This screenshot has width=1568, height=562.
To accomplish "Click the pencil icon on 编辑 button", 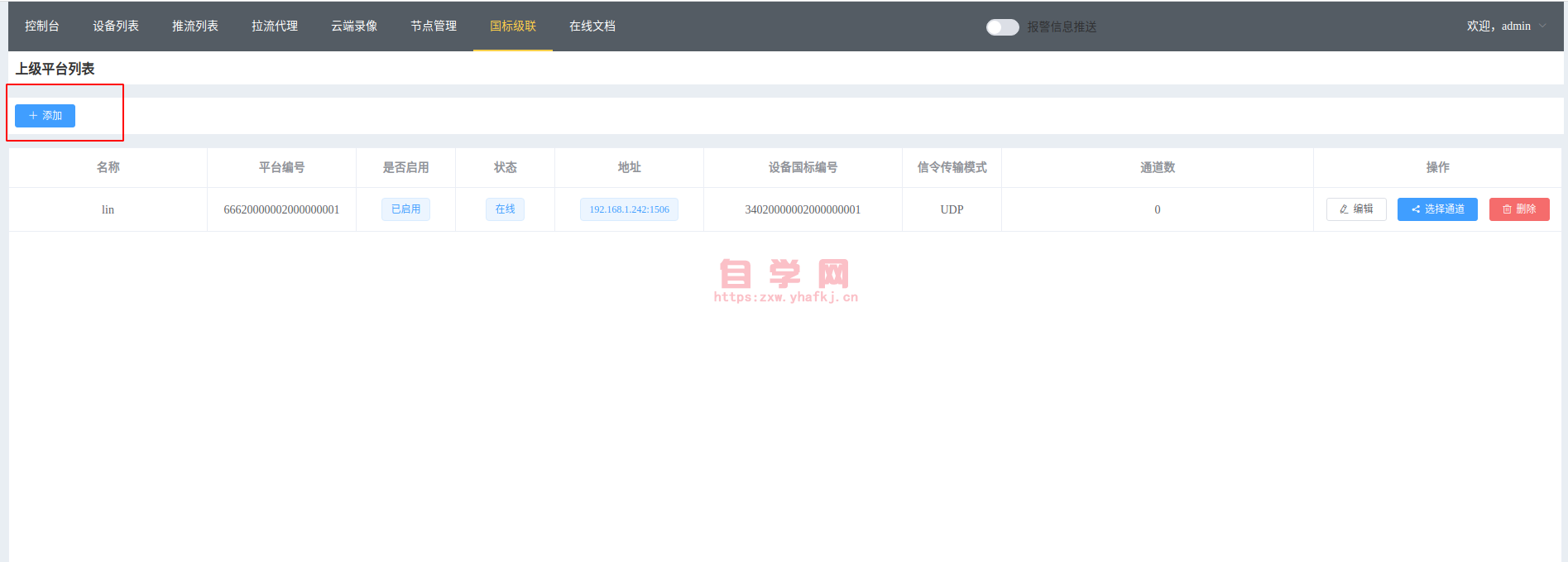I will [x=1344, y=209].
